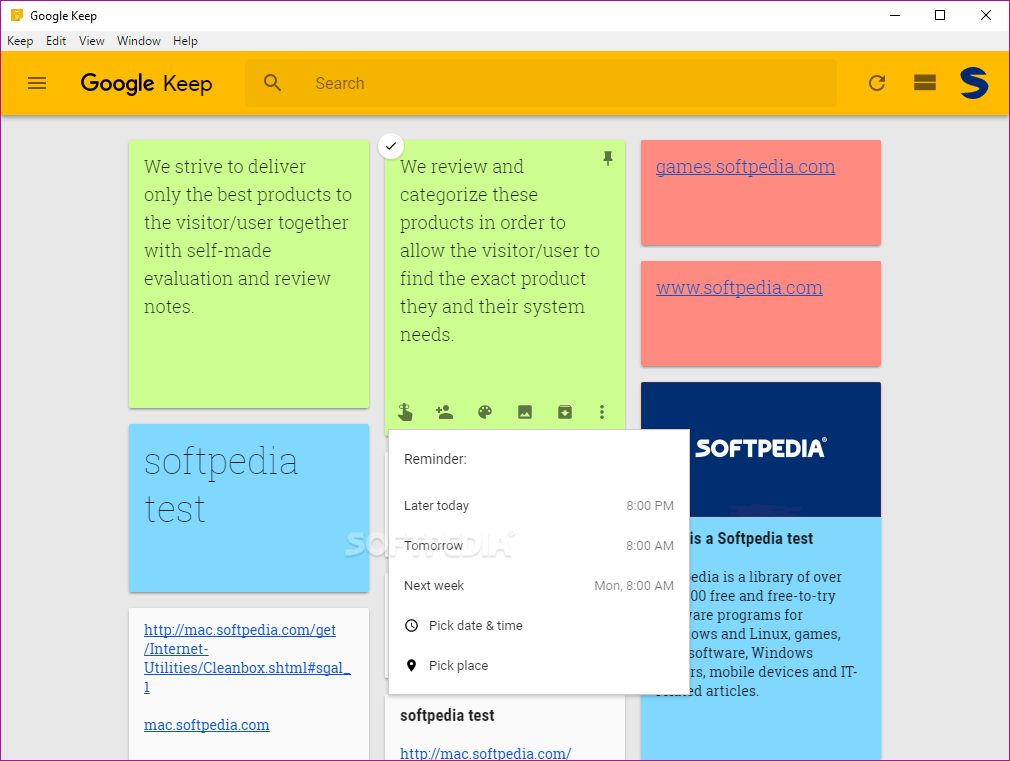The height and width of the screenshot is (761, 1010).
Task: Select Pick date & time
Action: coord(539,626)
